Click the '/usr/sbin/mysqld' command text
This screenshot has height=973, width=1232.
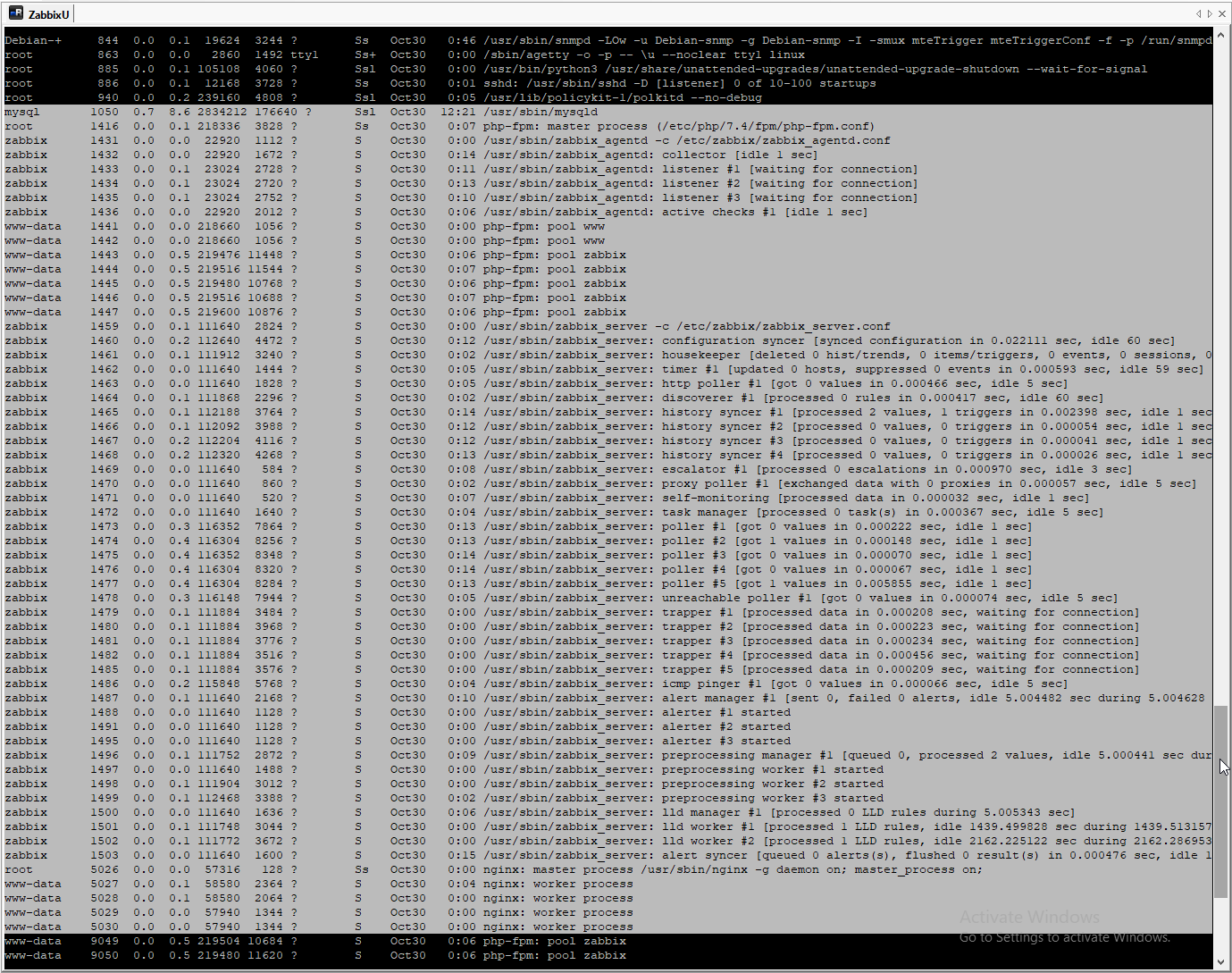click(x=541, y=112)
